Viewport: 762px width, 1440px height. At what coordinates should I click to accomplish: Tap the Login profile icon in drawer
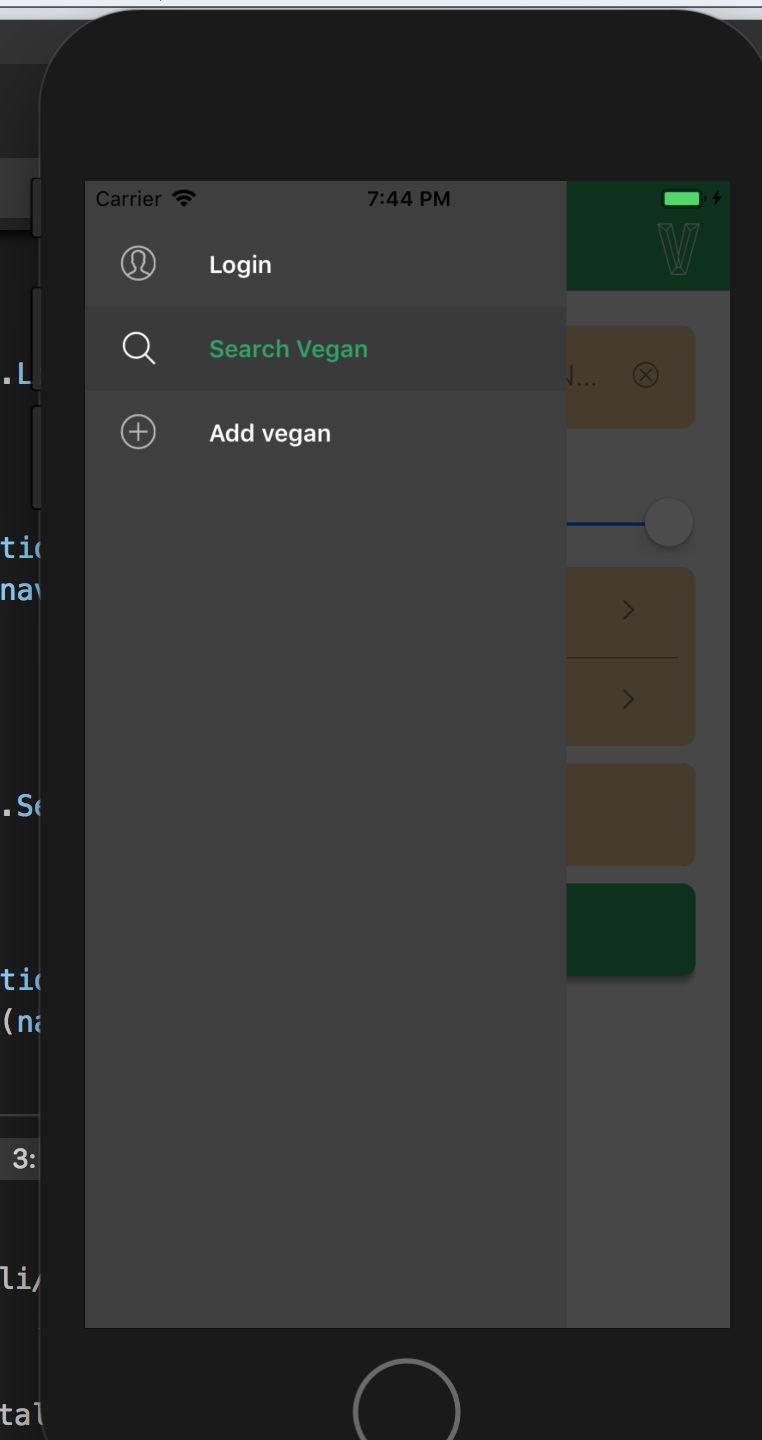tap(138, 263)
